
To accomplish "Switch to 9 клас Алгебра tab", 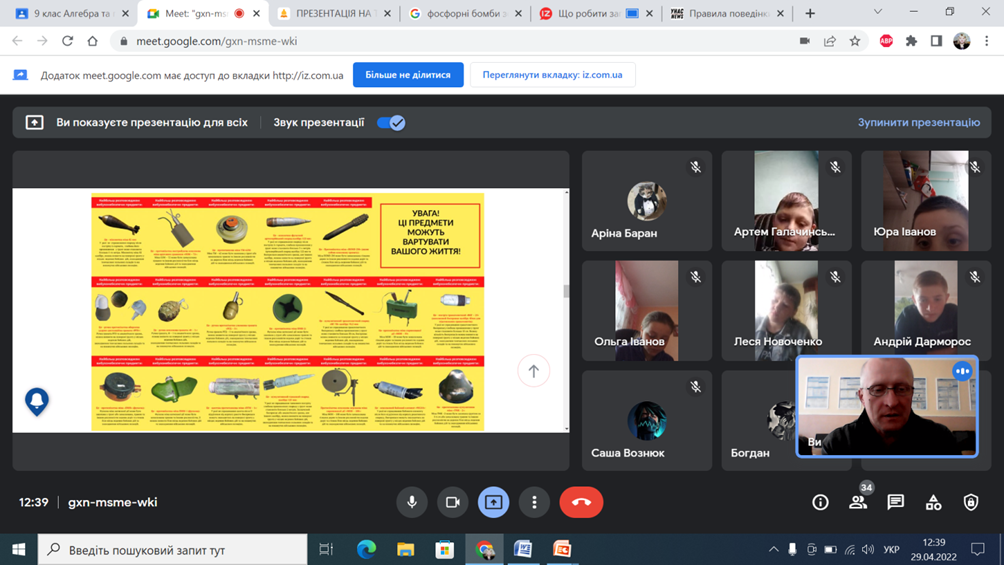I will (x=70, y=14).
